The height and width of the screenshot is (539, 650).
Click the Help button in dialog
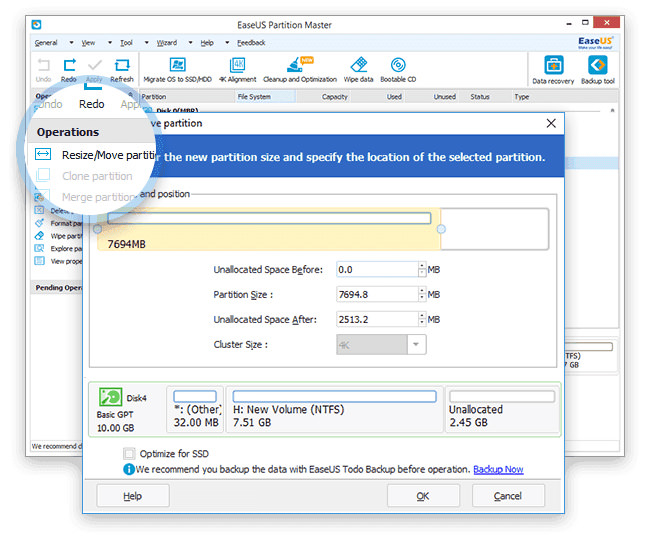coord(133,495)
